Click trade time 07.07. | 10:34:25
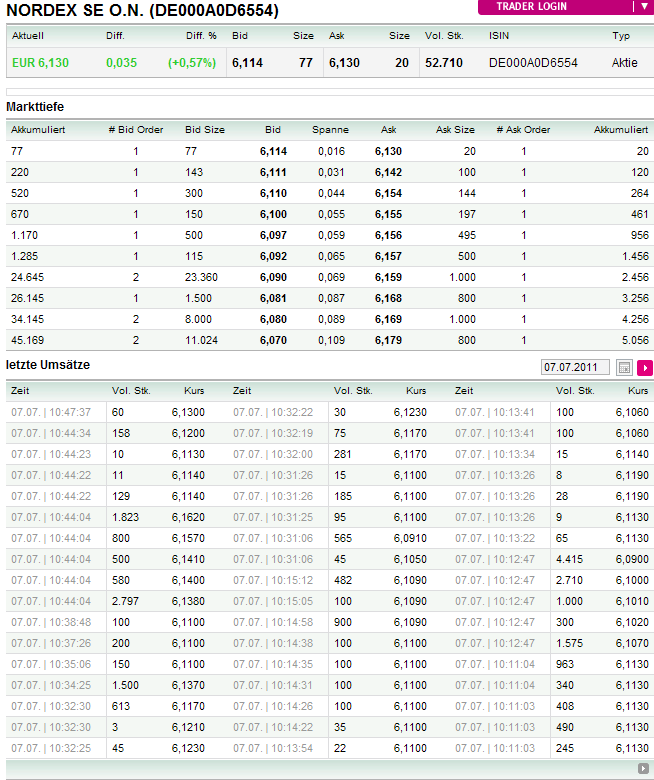The height and width of the screenshot is (780, 654). [51, 685]
